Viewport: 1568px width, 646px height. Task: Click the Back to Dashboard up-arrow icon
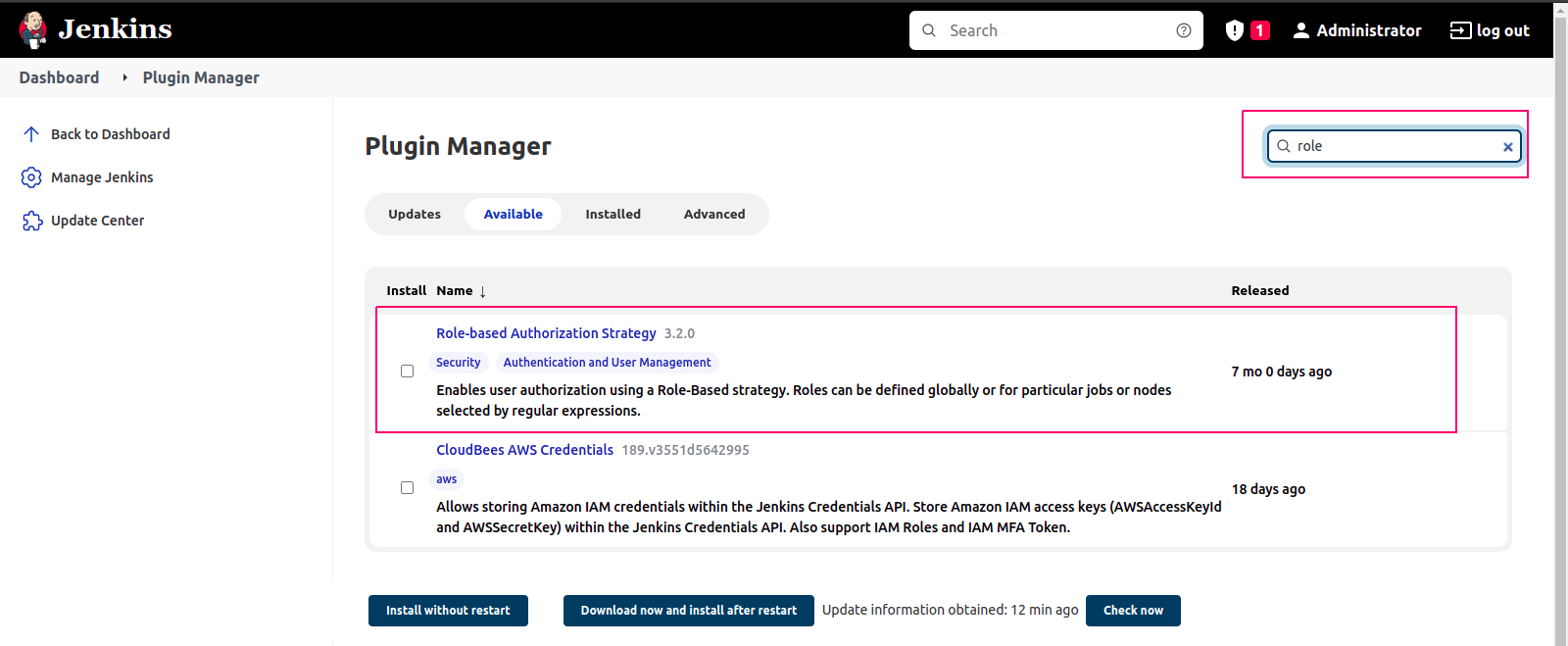31,134
